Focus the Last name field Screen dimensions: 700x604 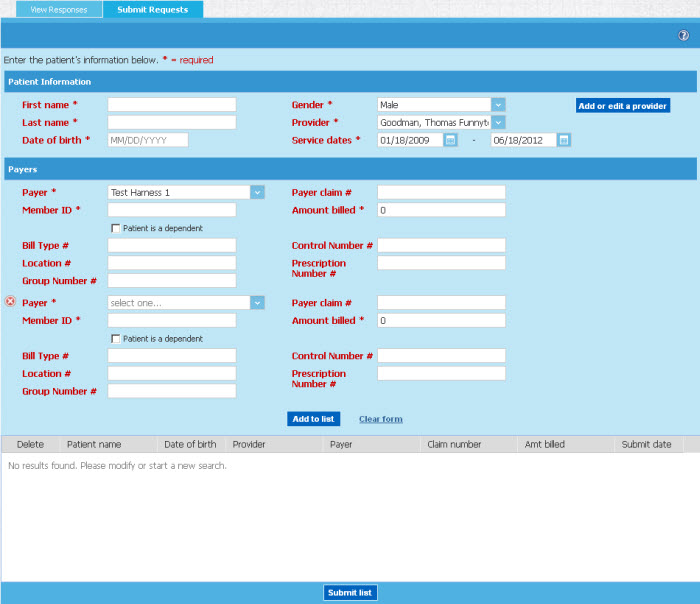pyautogui.click(x=172, y=122)
